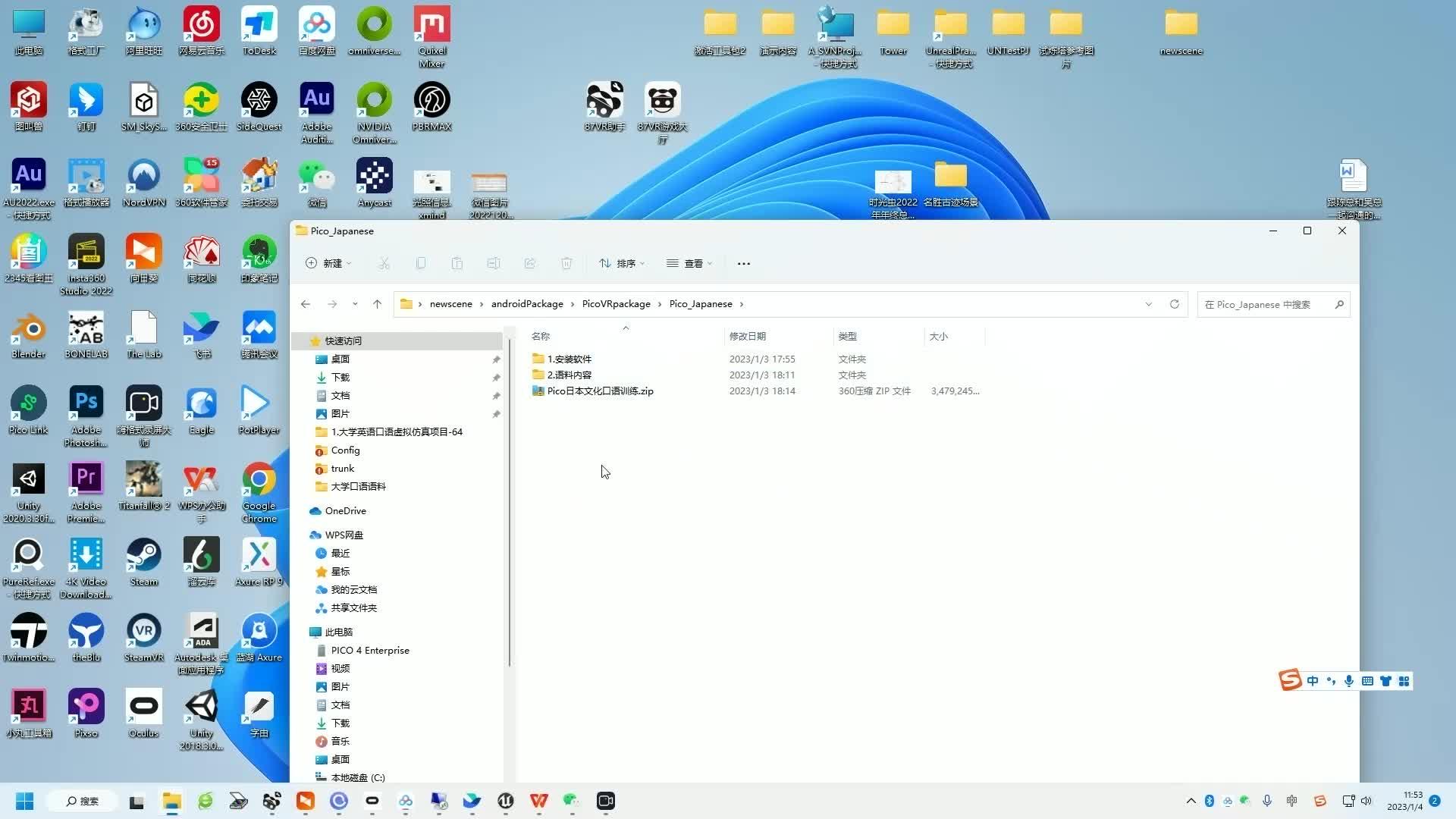Click the SteamVR desktop icon
Screen dimensions: 1456x819
pyautogui.click(x=144, y=637)
